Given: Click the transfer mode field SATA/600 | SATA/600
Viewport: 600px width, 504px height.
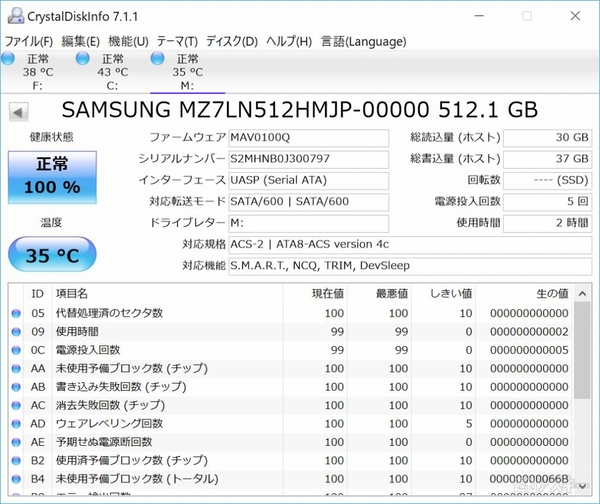Looking at the screenshot, I should (308, 202).
